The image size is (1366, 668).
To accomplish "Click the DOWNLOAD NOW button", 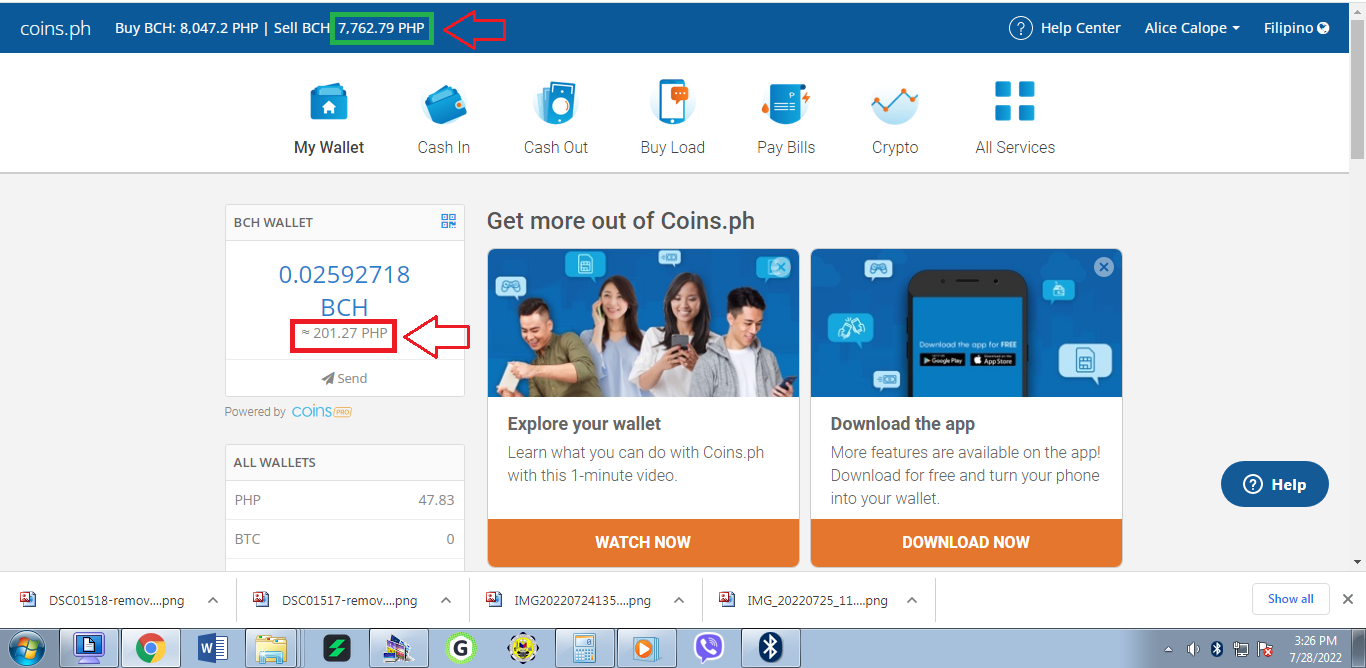I will click(966, 542).
